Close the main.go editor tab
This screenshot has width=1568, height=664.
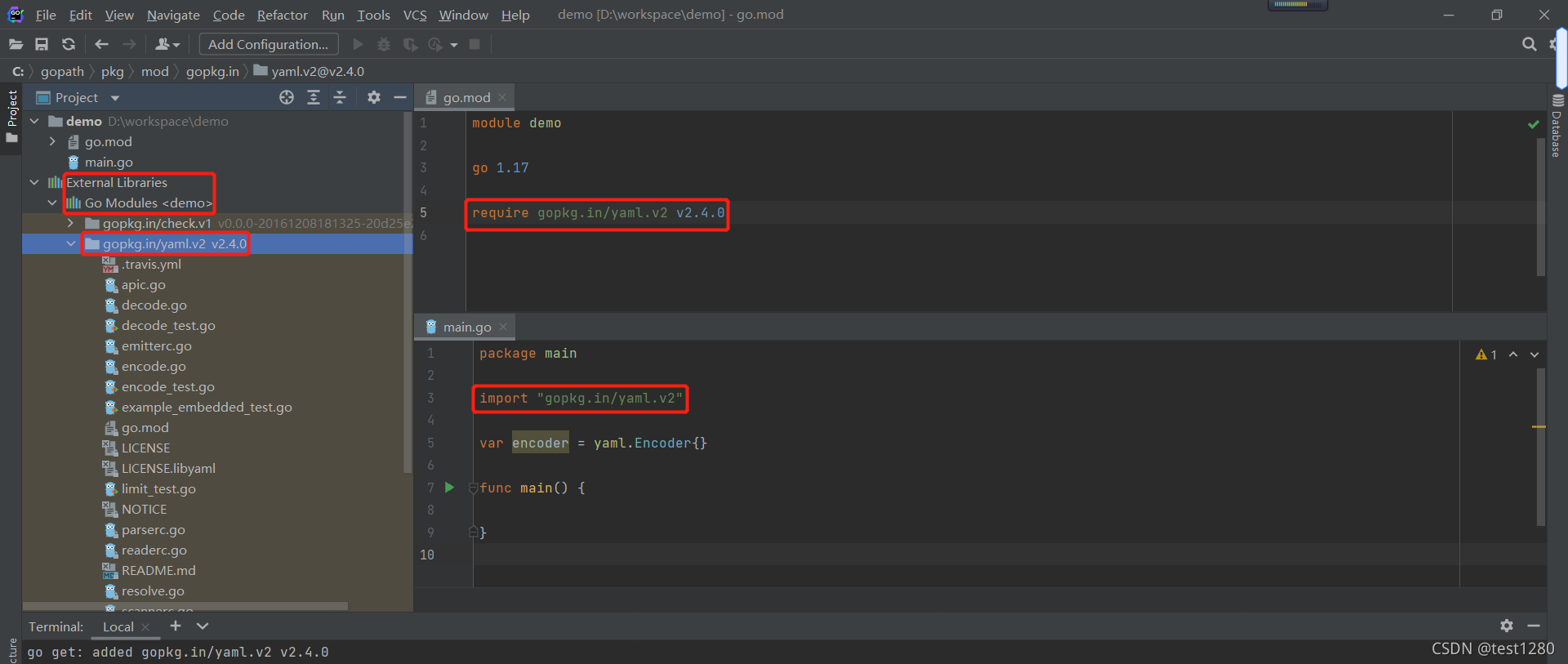coord(503,327)
